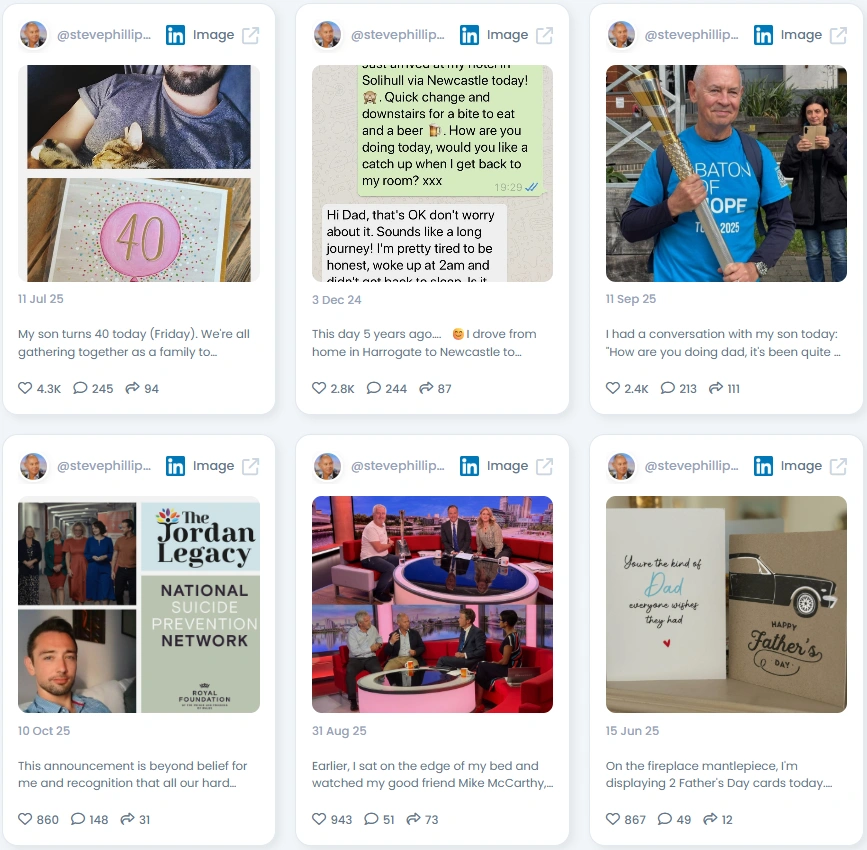Screen dimensions: 867x850
Task: Open external link on 11 Jul 25 post
Action: pos(250,35)
